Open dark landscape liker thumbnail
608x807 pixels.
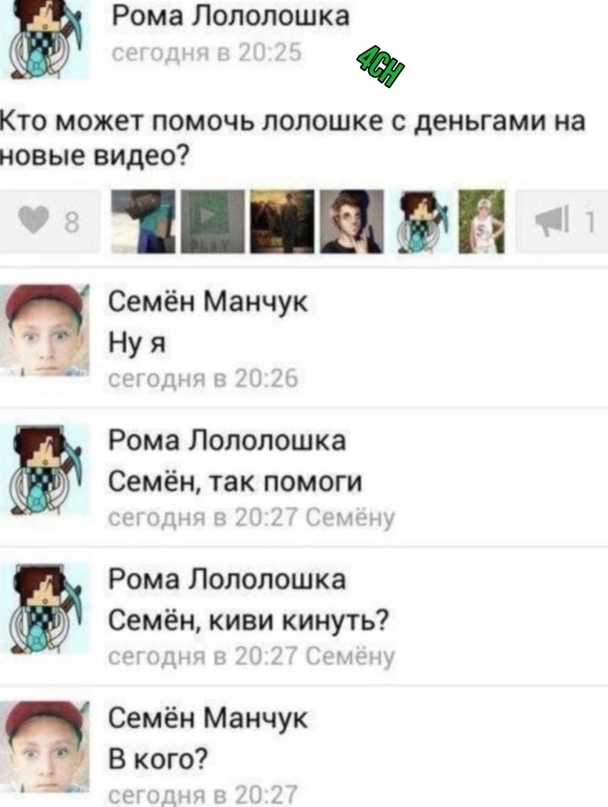[x=282, y=221]
